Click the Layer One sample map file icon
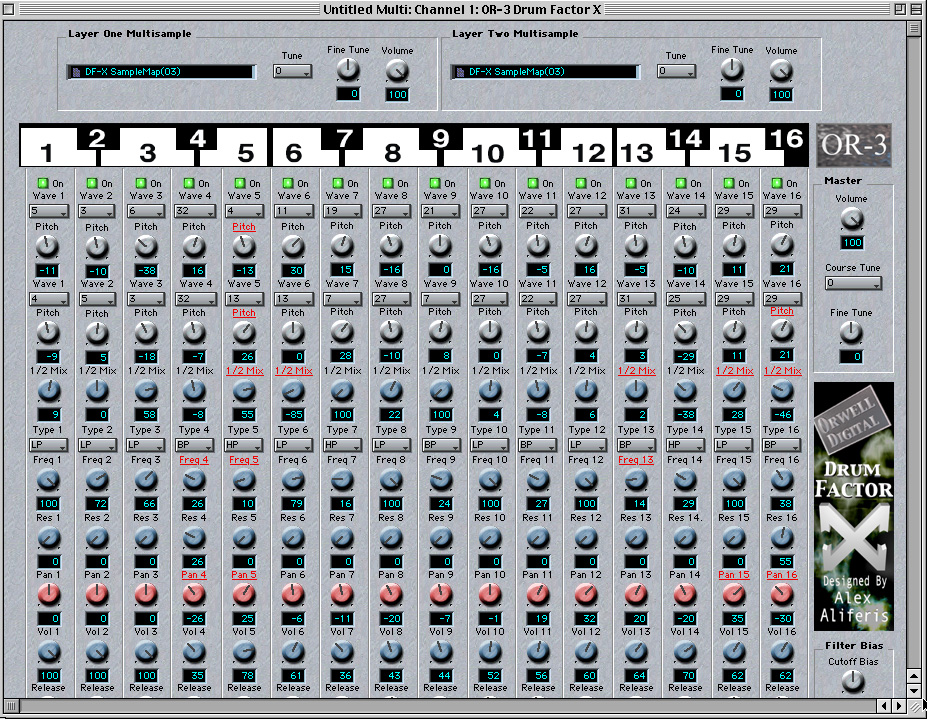This screenshot has width=927, height=719. tap(73, 72)
